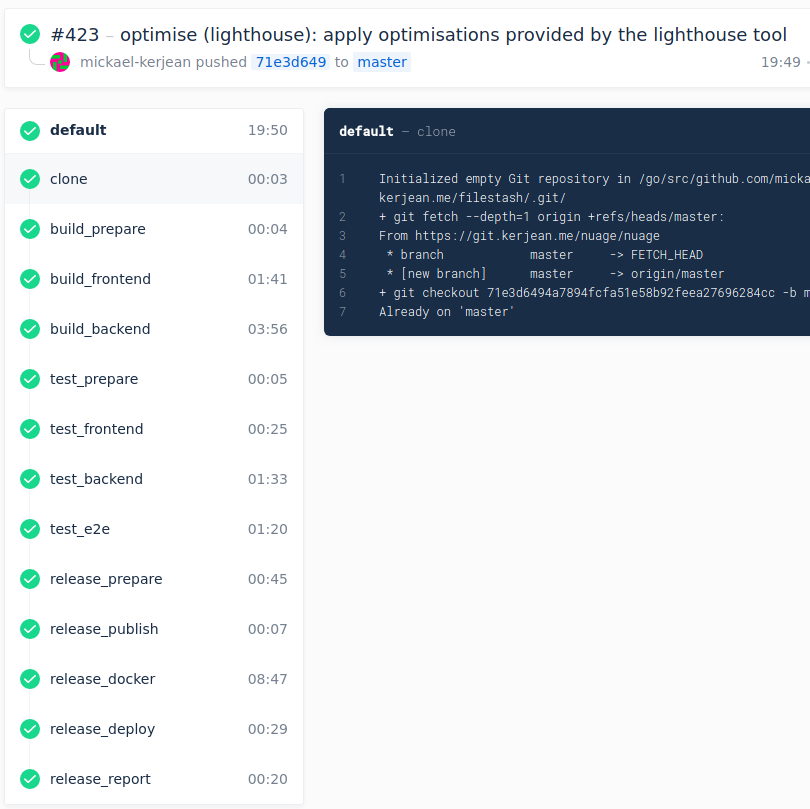Viewport: 810px width, 809px height.
Task: Click the success icon next to build_backend
Action: [29, 329]
